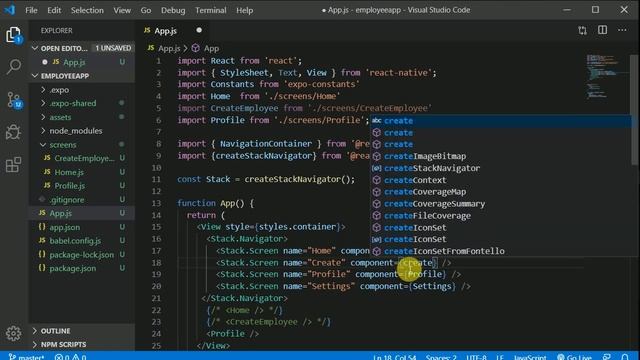
Task: Open the Edit menu
Action: click(54, 10)
